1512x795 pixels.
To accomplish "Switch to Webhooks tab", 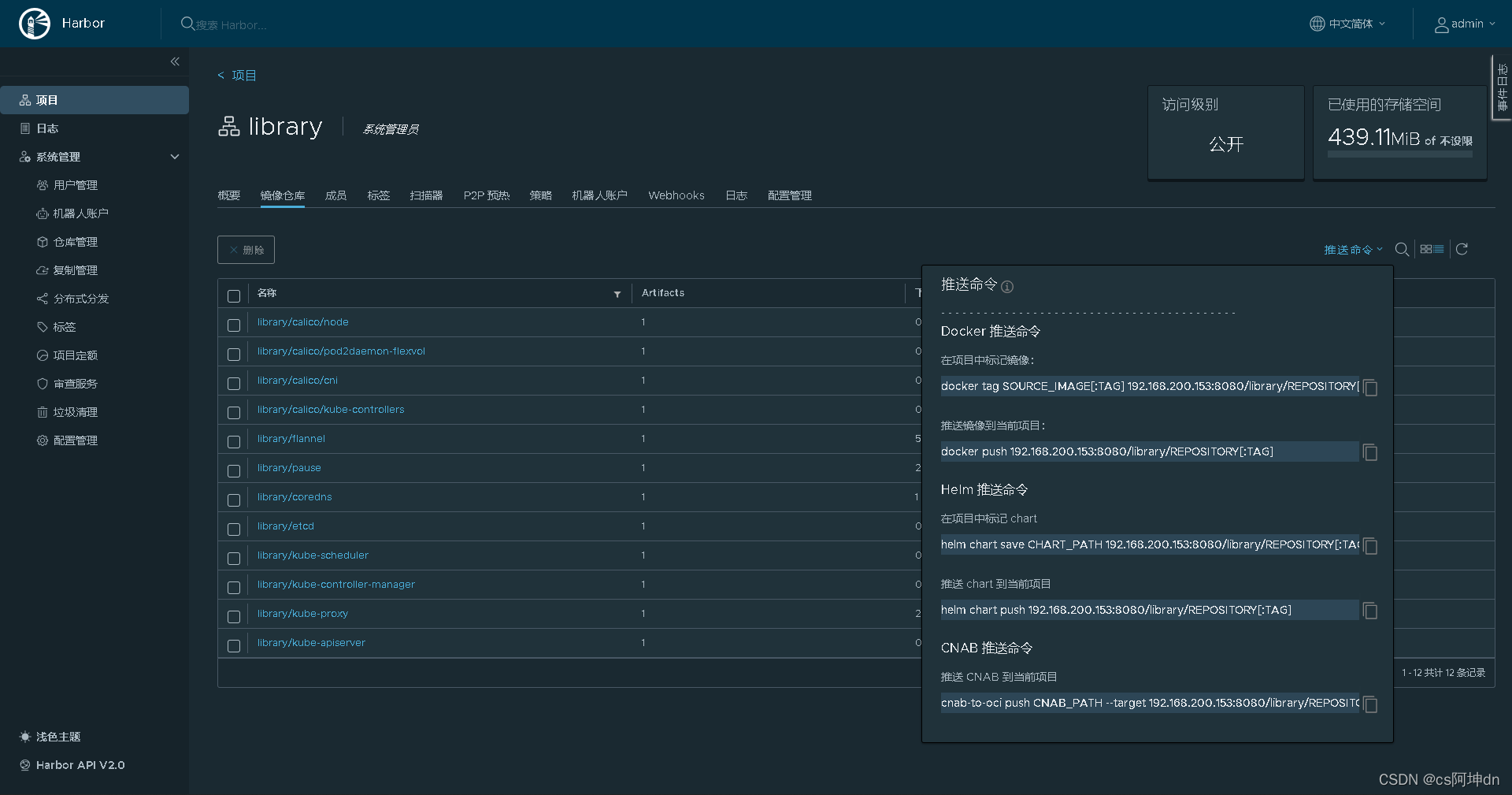I will tap(676, 195).
